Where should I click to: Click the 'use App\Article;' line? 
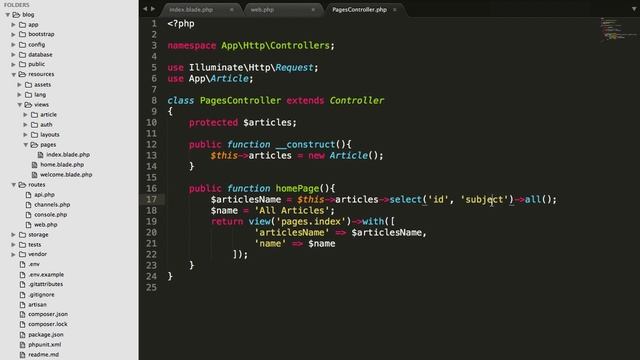pos(210,78)
